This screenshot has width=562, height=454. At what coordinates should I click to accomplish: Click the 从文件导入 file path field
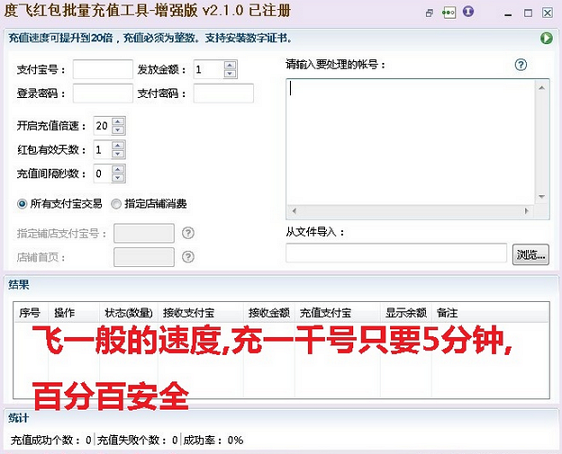[396, 253]
